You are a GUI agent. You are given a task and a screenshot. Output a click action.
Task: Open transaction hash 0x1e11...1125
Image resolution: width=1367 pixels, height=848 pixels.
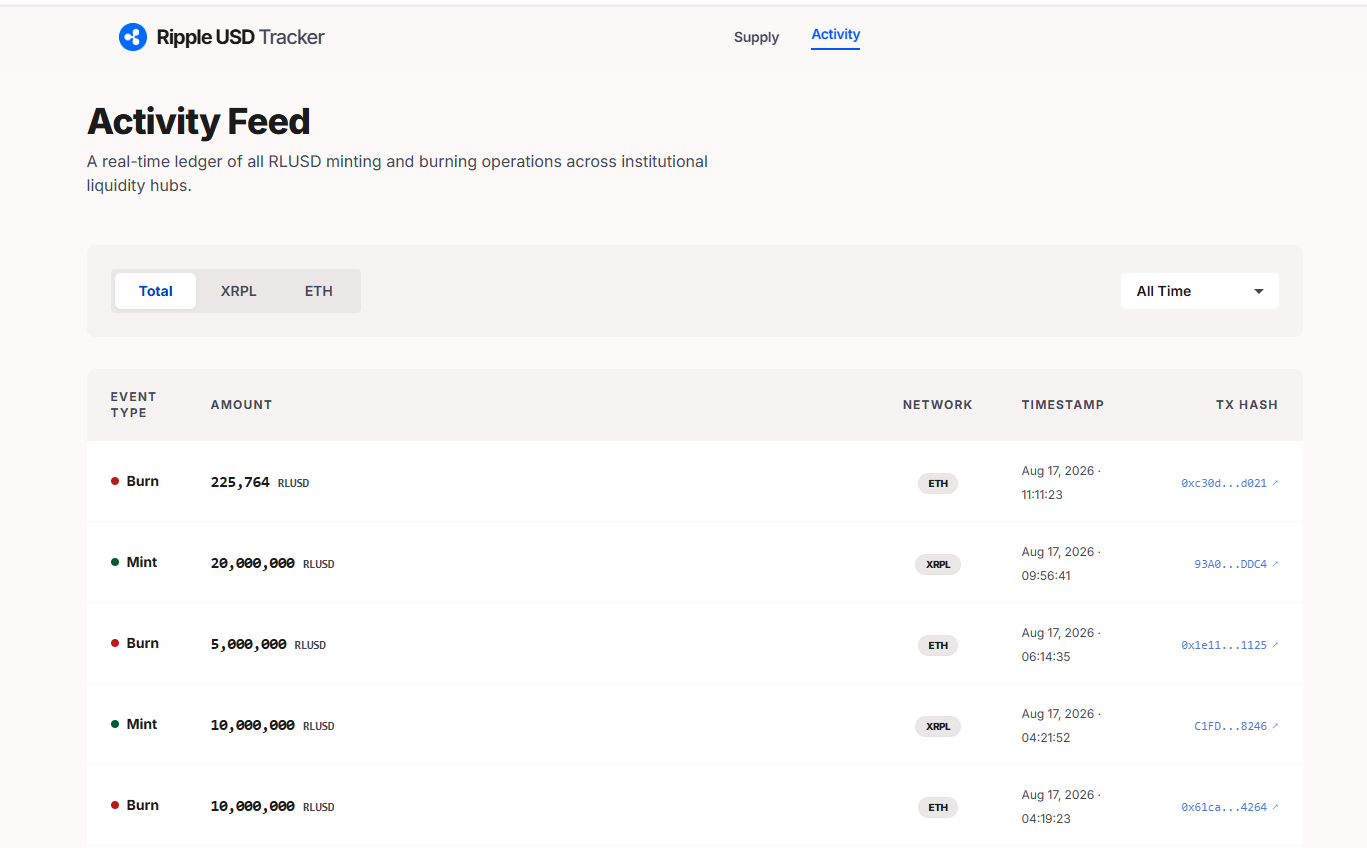point(1224,645)
